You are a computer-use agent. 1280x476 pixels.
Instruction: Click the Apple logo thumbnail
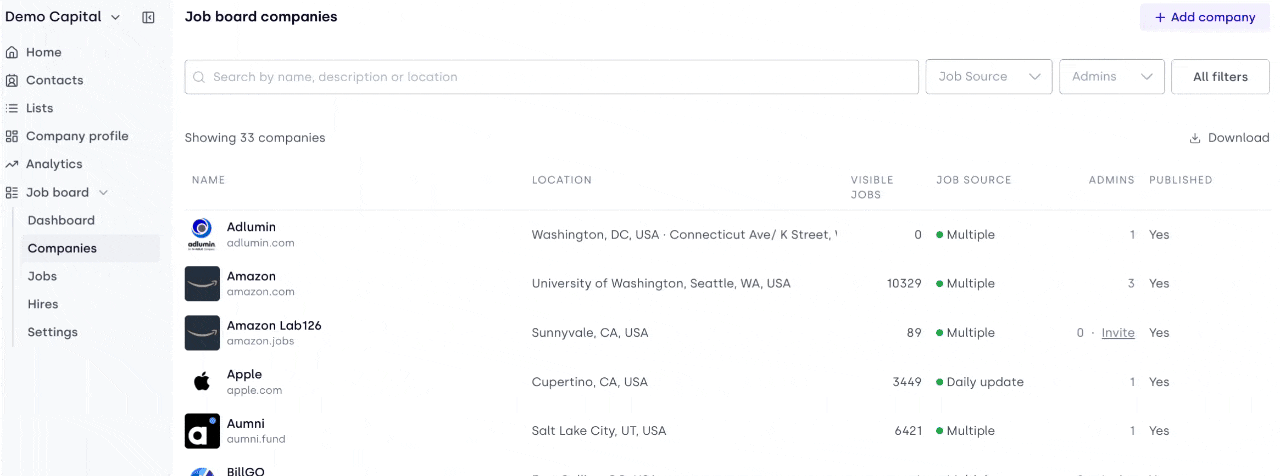pyautogui.click(x=202, y=382)
